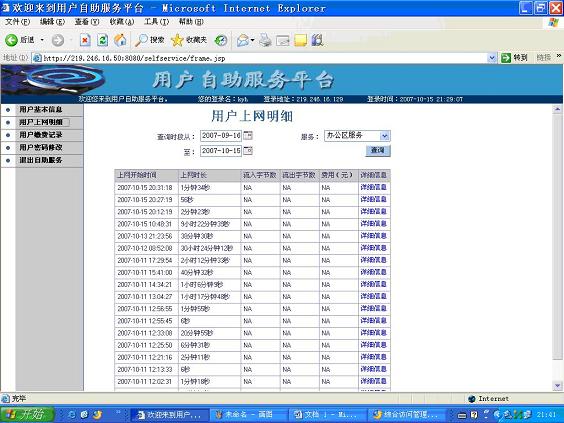Click the Stop loading red X icon
The width and height of the screenshot is (564, 423).
85,40
